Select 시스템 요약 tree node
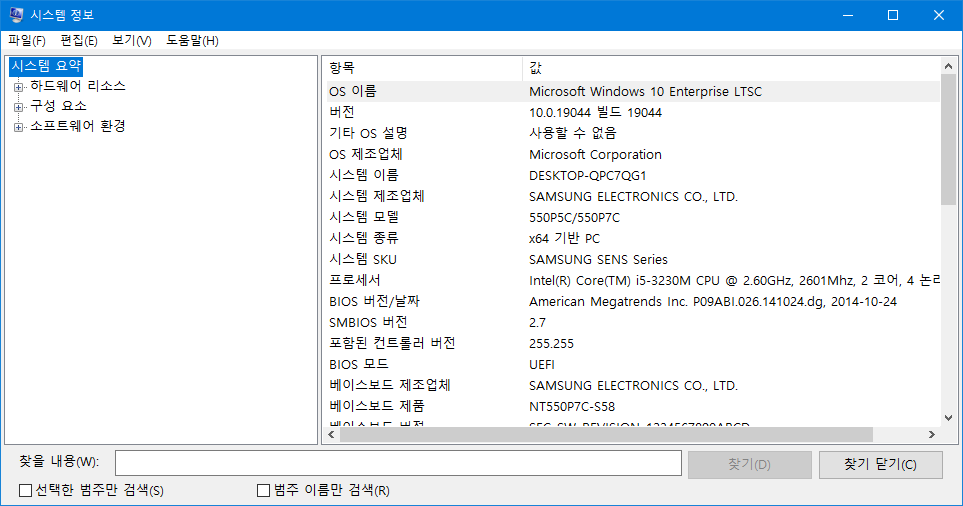 pos(46,66)
